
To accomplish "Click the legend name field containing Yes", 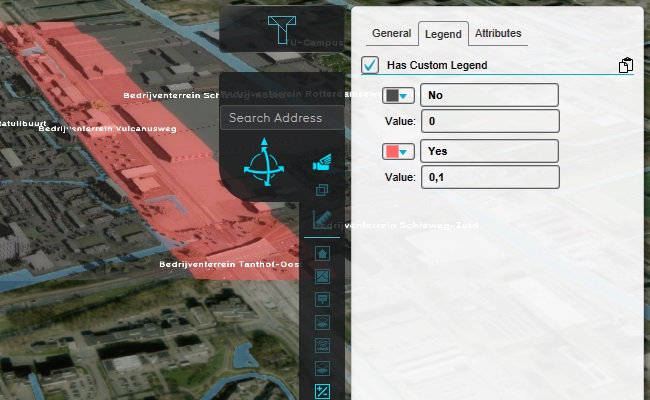I will (489, 152).
